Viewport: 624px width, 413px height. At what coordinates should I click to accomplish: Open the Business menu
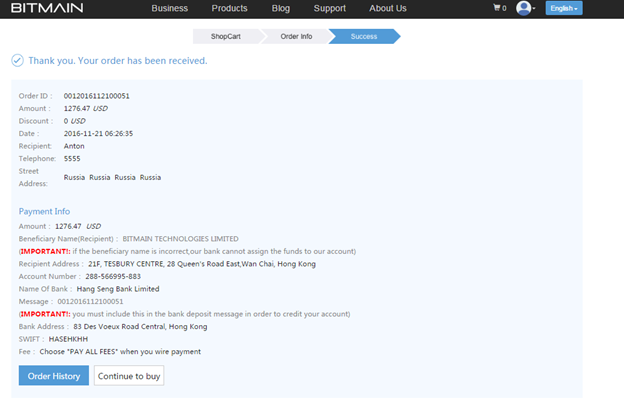pyautogui.click(x=169, y=8)
